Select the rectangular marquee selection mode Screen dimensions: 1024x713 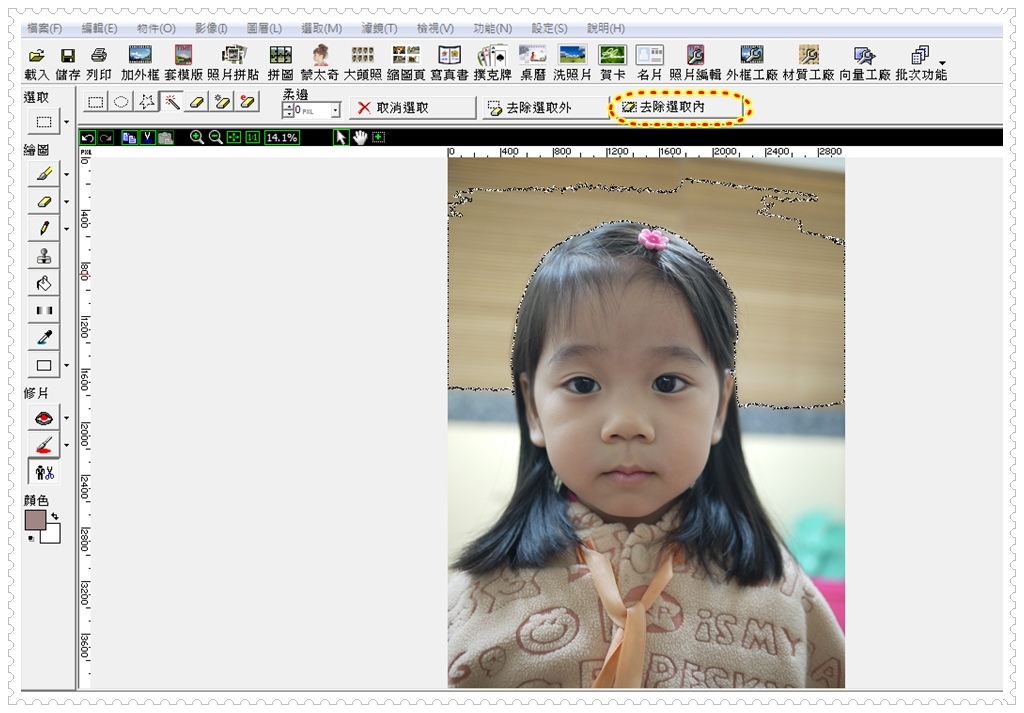(96, 102)
